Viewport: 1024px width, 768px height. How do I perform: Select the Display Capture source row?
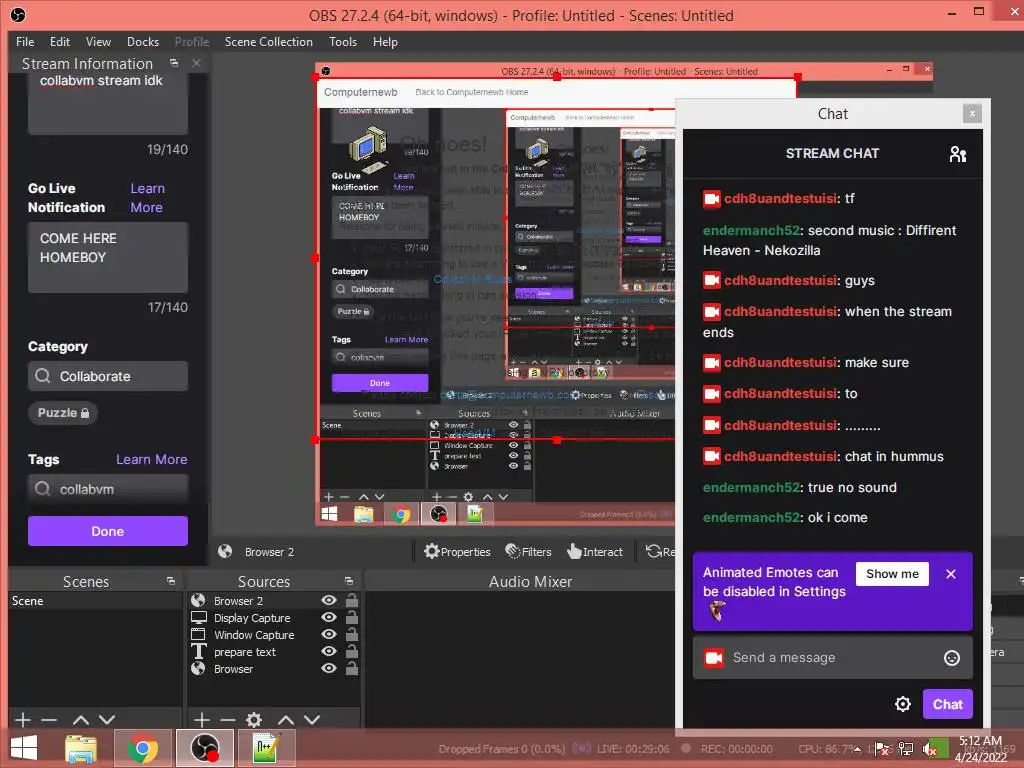click(251, 618)
